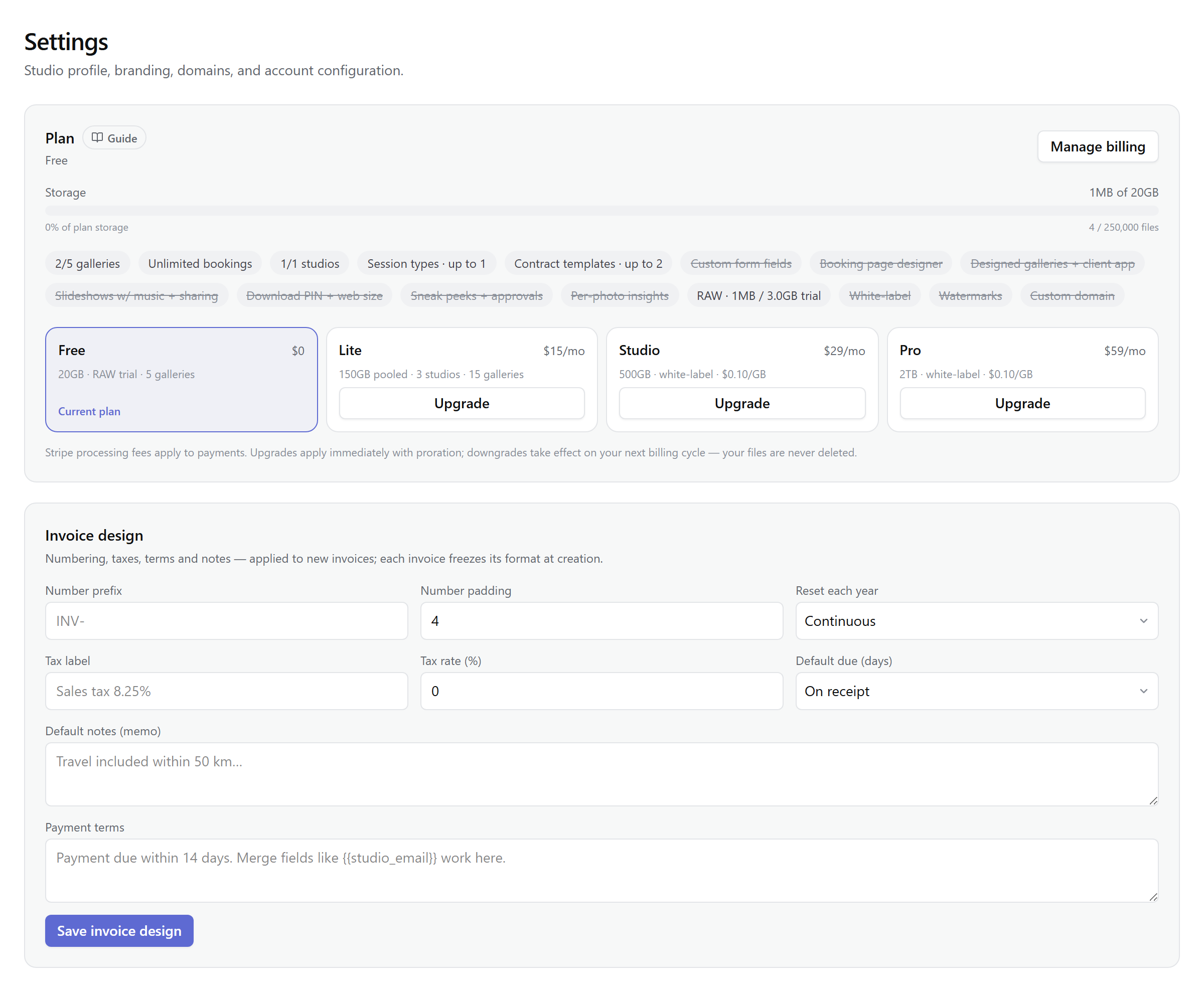
Task: Click the $59/mo Pro price
Action: tap(1124, 351)
